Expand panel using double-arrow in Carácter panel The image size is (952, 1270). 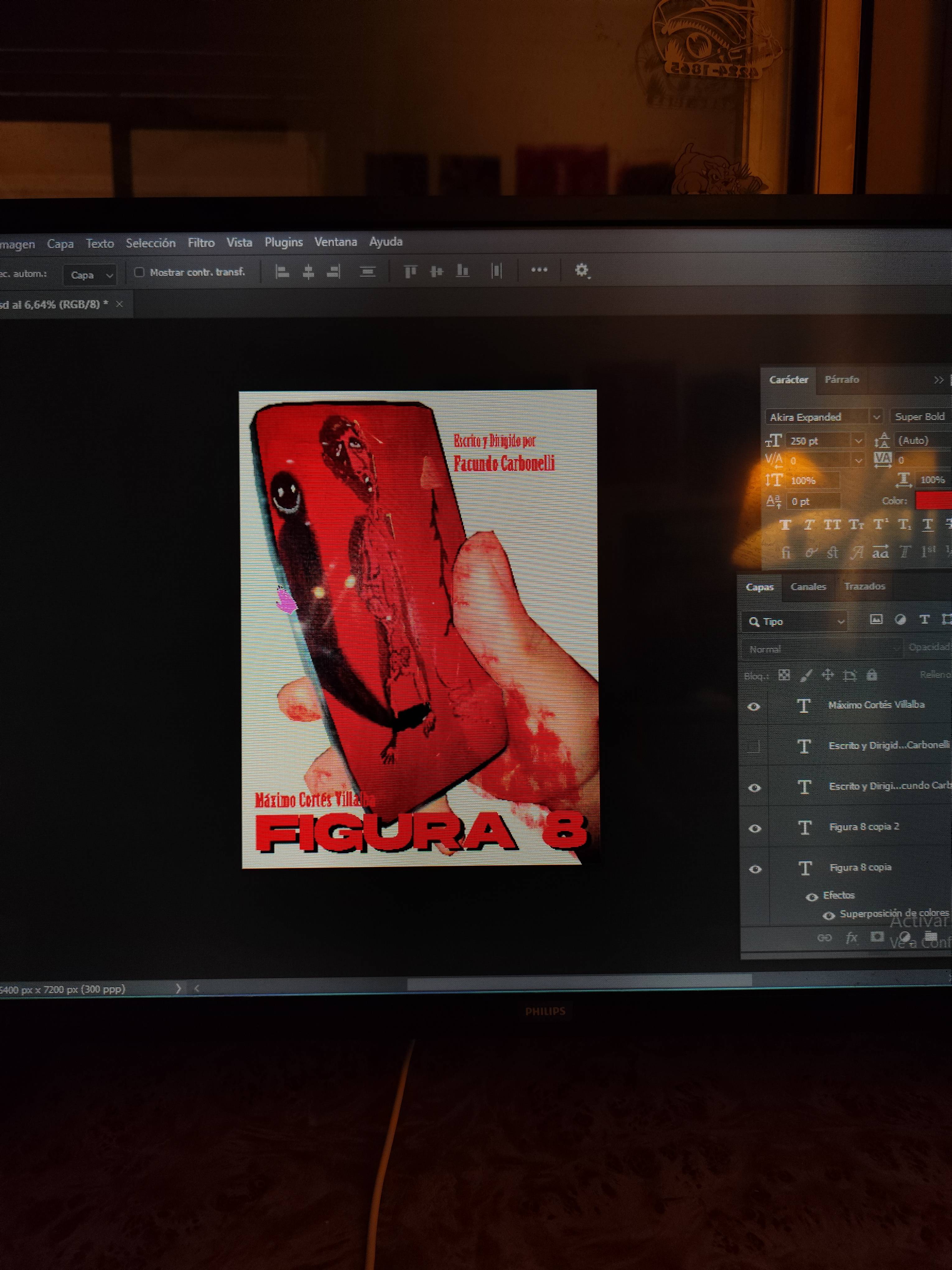[x=938, y=380]
